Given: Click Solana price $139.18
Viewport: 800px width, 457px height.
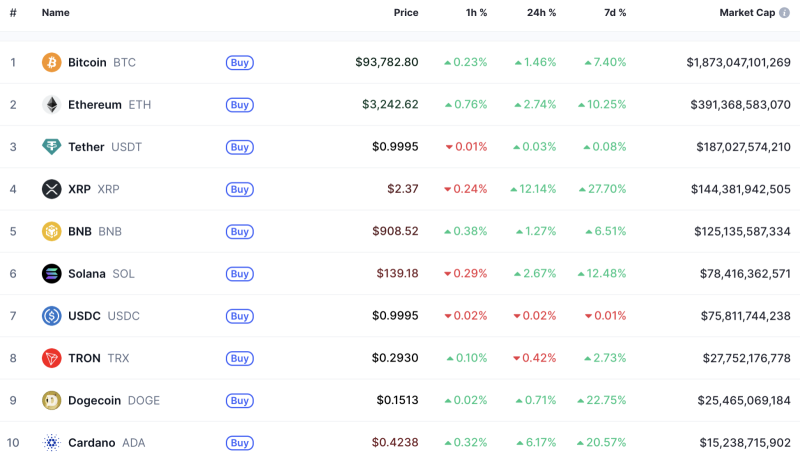Looking at the screenshot, I should pyautogui.click(x=397, y=274).
